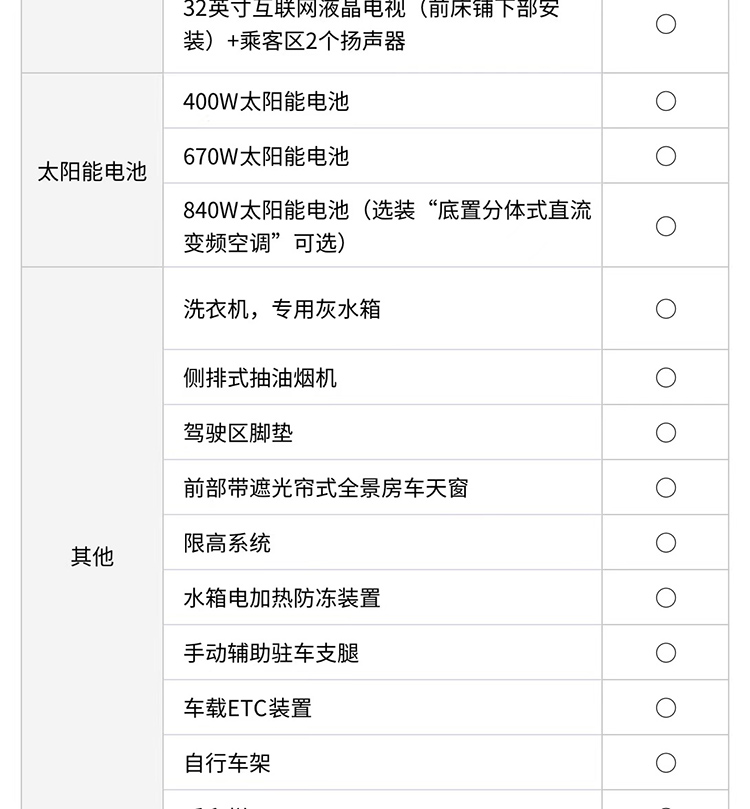Select the 670W太阳能电池 option circle
The height and width of the screenshot is (809, 750).
click(x=666, y=156)
